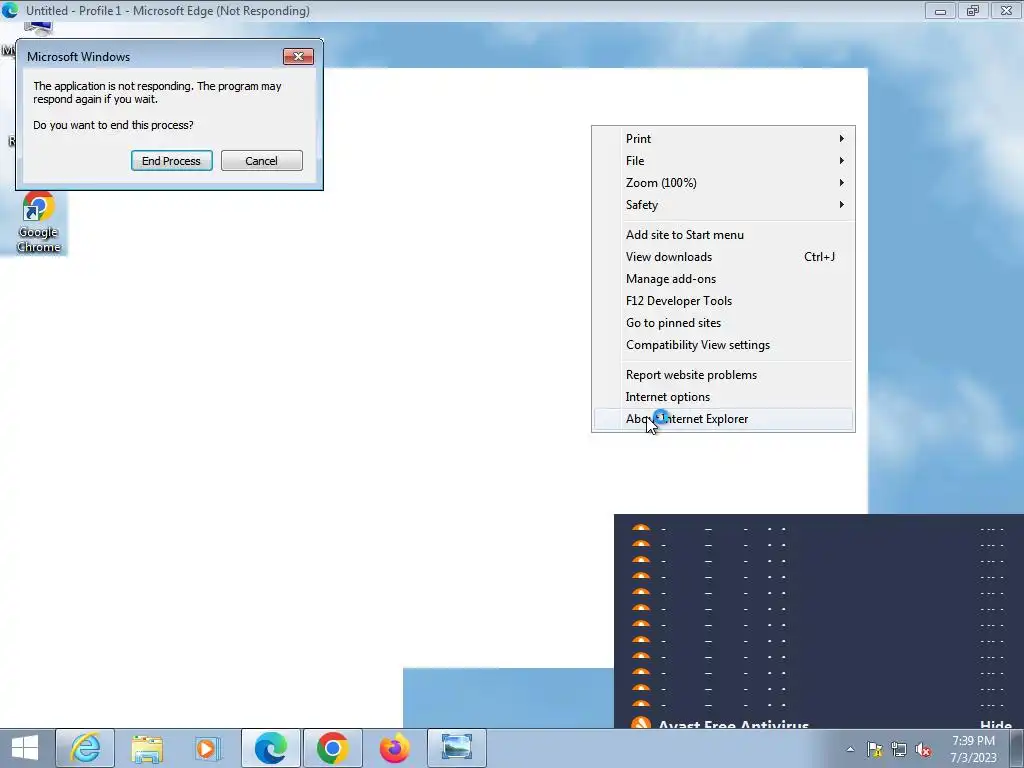Screen dimensions: 1024x768
Task: Select Go to pinned sites
Action: coord(723,323)
